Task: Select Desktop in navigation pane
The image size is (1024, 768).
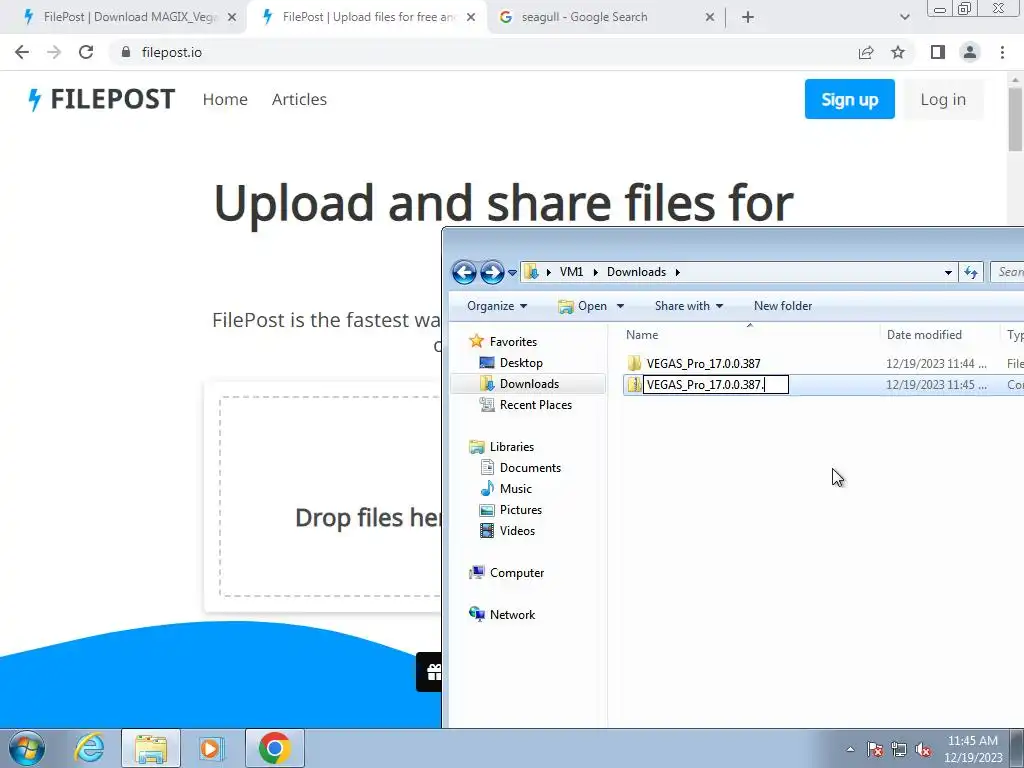Action: [x=520, y=362]
